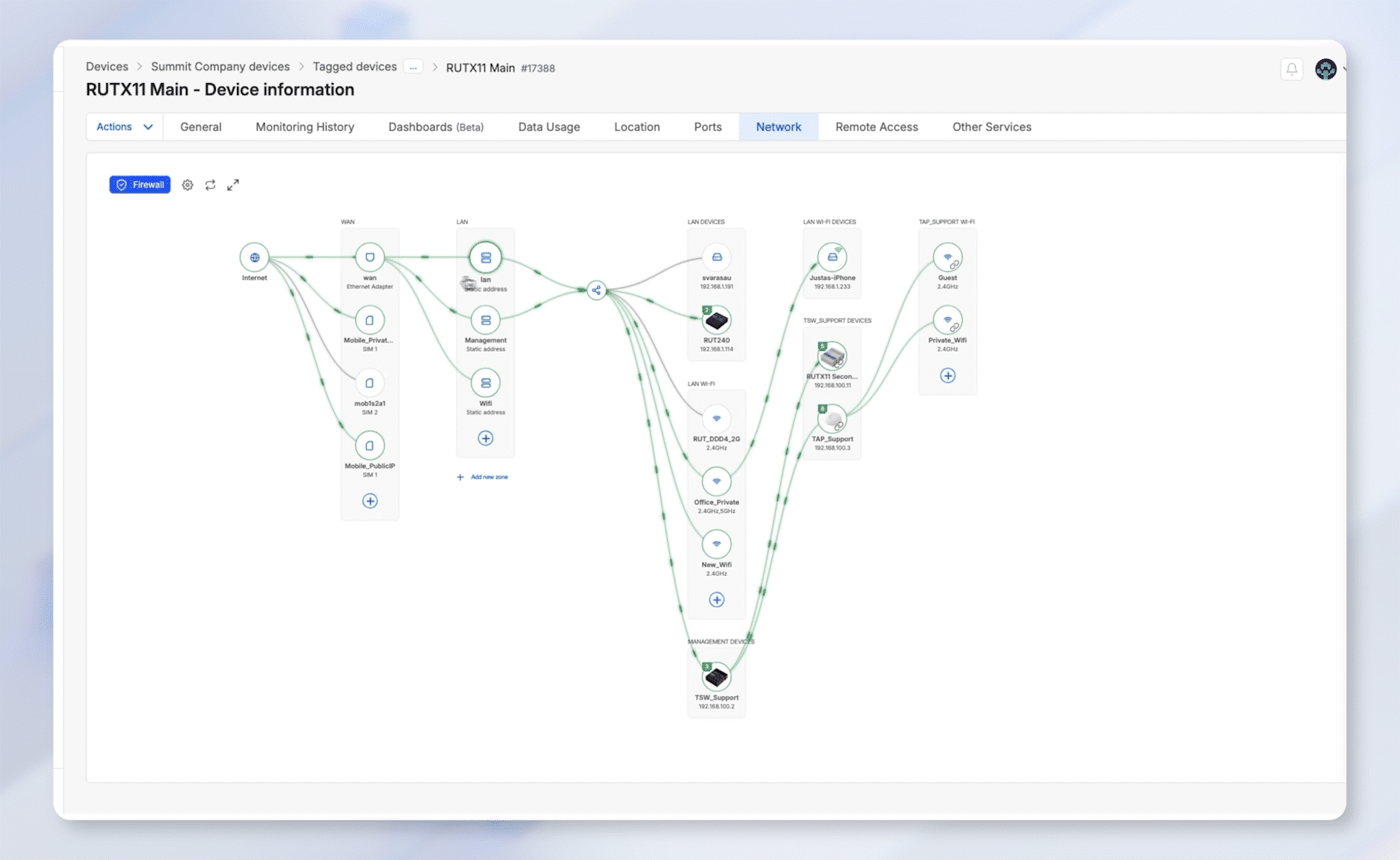Click the Internet globe node

pos(254,257)
